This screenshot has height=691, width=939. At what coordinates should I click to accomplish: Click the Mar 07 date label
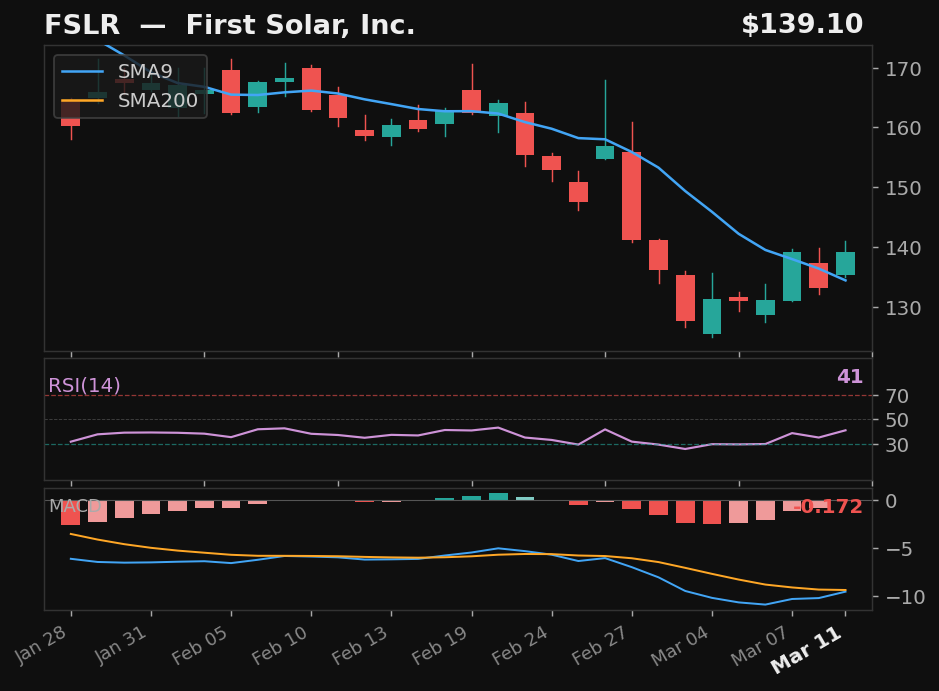click(x=761, y=645)
